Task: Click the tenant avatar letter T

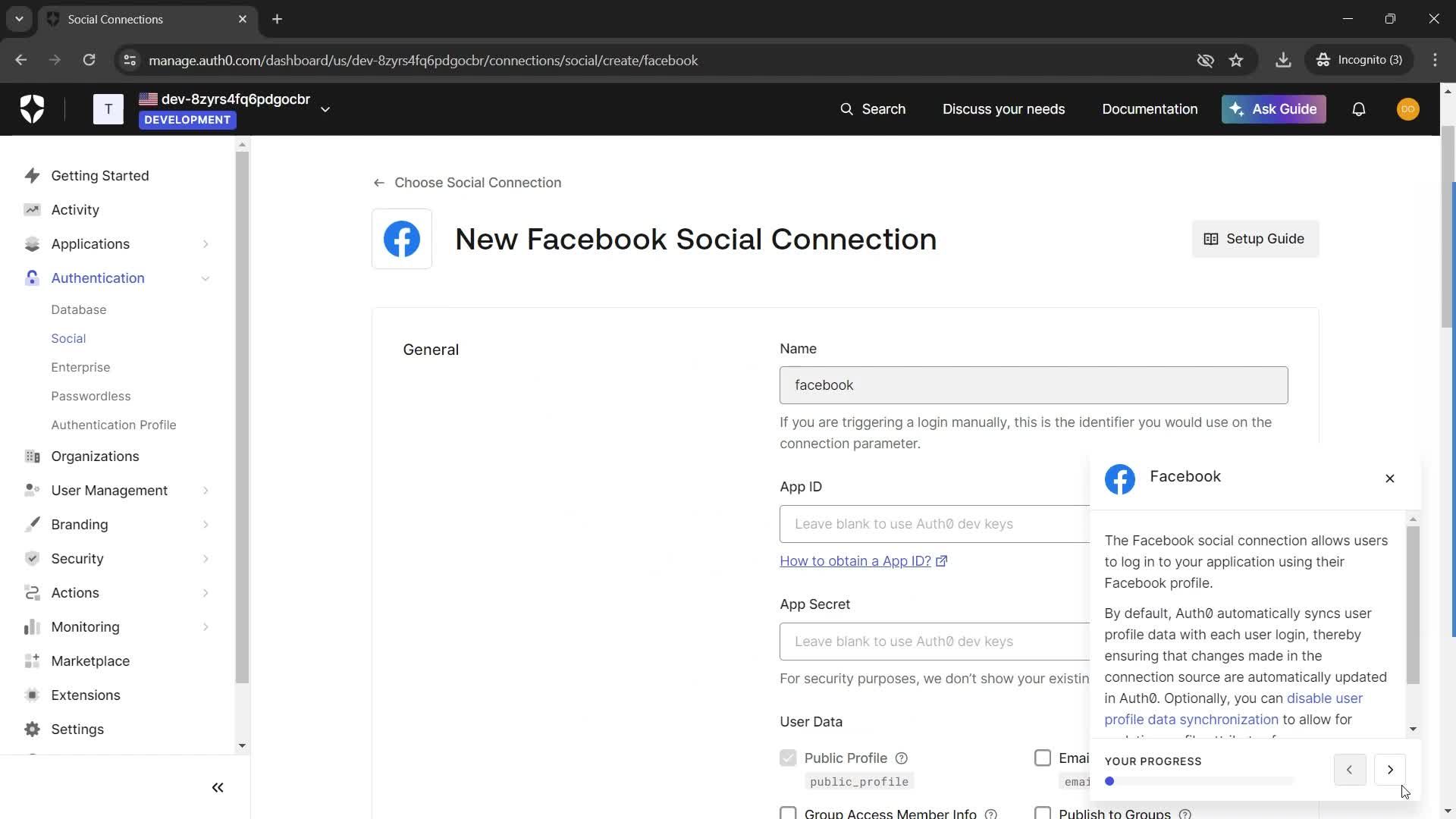Action: coord(108,109)
